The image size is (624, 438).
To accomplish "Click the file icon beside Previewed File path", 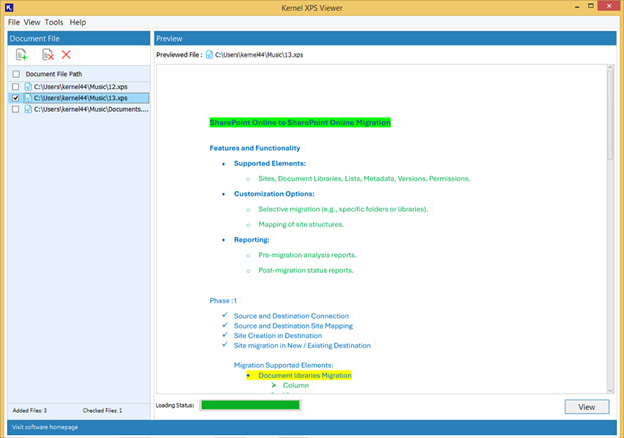I will click(209, 55).
